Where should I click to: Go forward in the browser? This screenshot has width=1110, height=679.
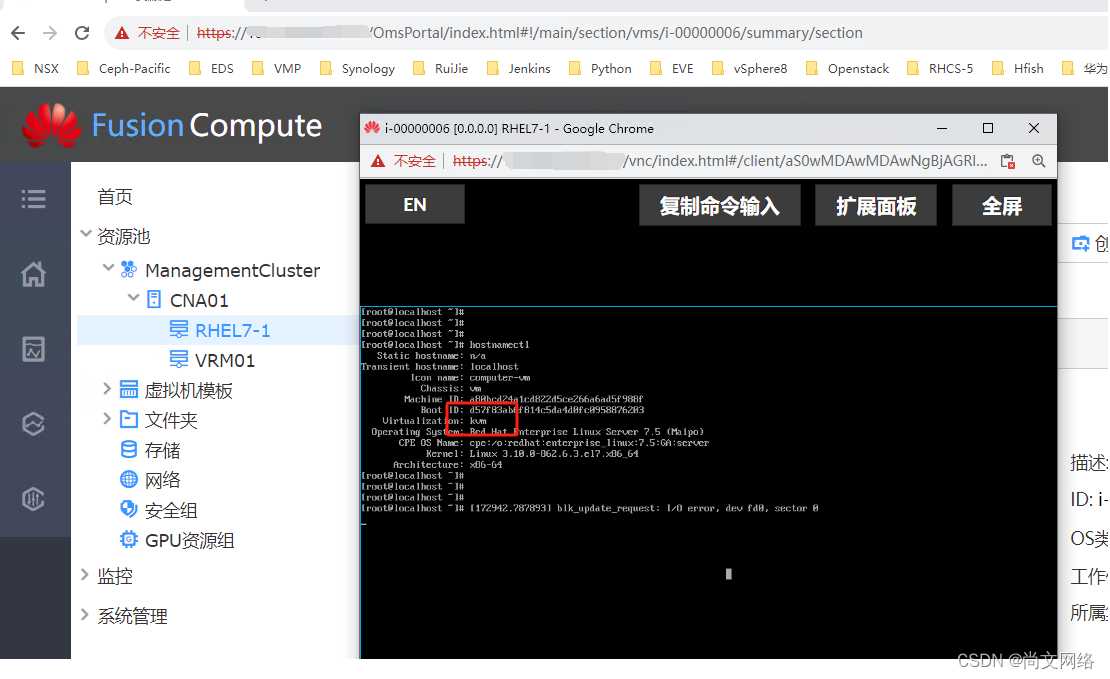[50, 33]
